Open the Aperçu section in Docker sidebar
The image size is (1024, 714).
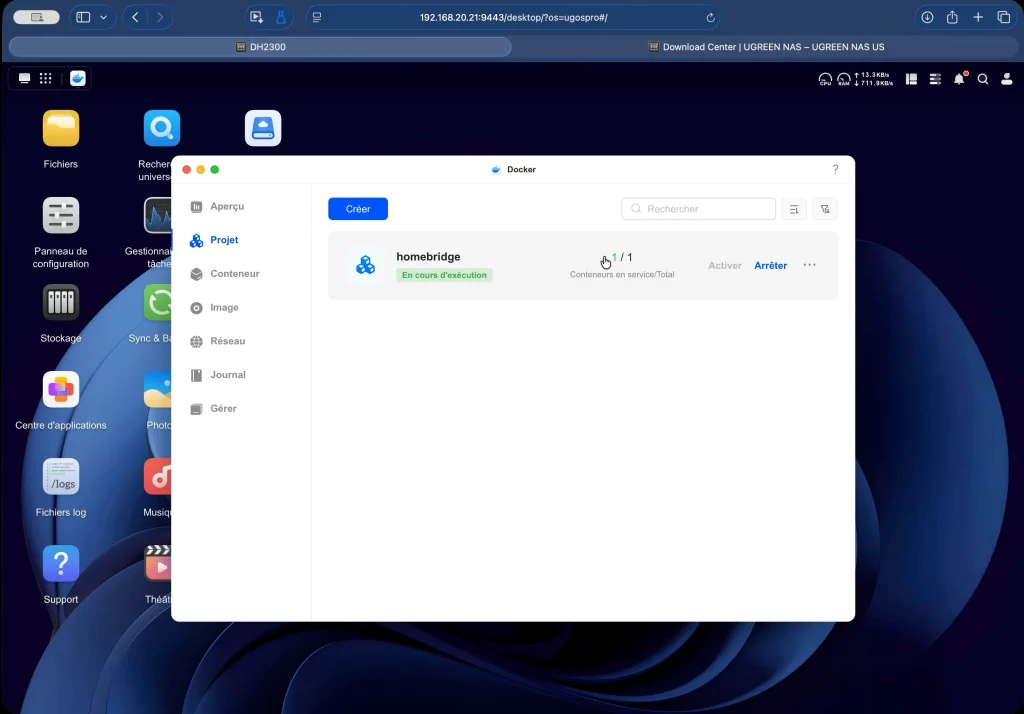click(x=226, y=207)
